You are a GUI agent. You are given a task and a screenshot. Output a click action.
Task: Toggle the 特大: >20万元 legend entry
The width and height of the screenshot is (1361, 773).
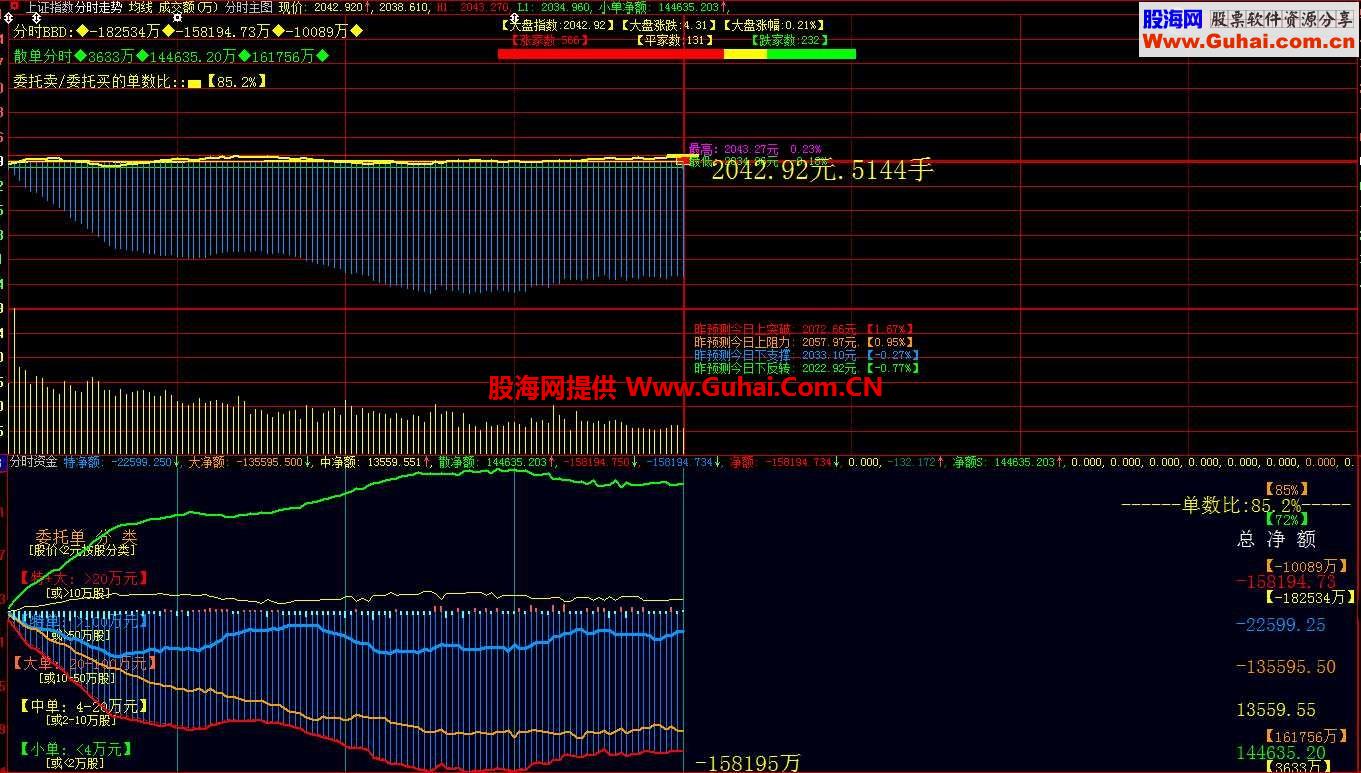coord(84,577)
